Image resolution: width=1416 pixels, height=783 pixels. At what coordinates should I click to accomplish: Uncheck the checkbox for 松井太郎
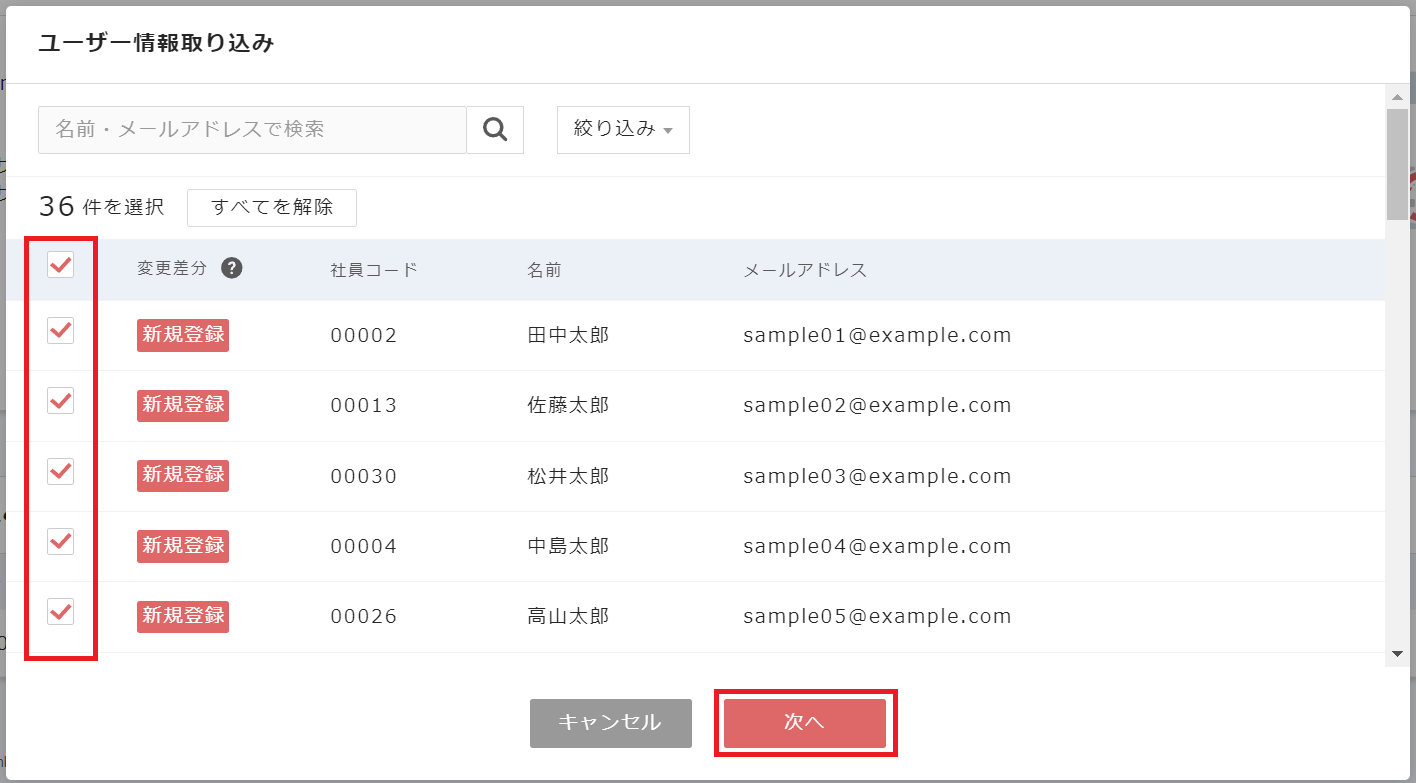[61, 471]
